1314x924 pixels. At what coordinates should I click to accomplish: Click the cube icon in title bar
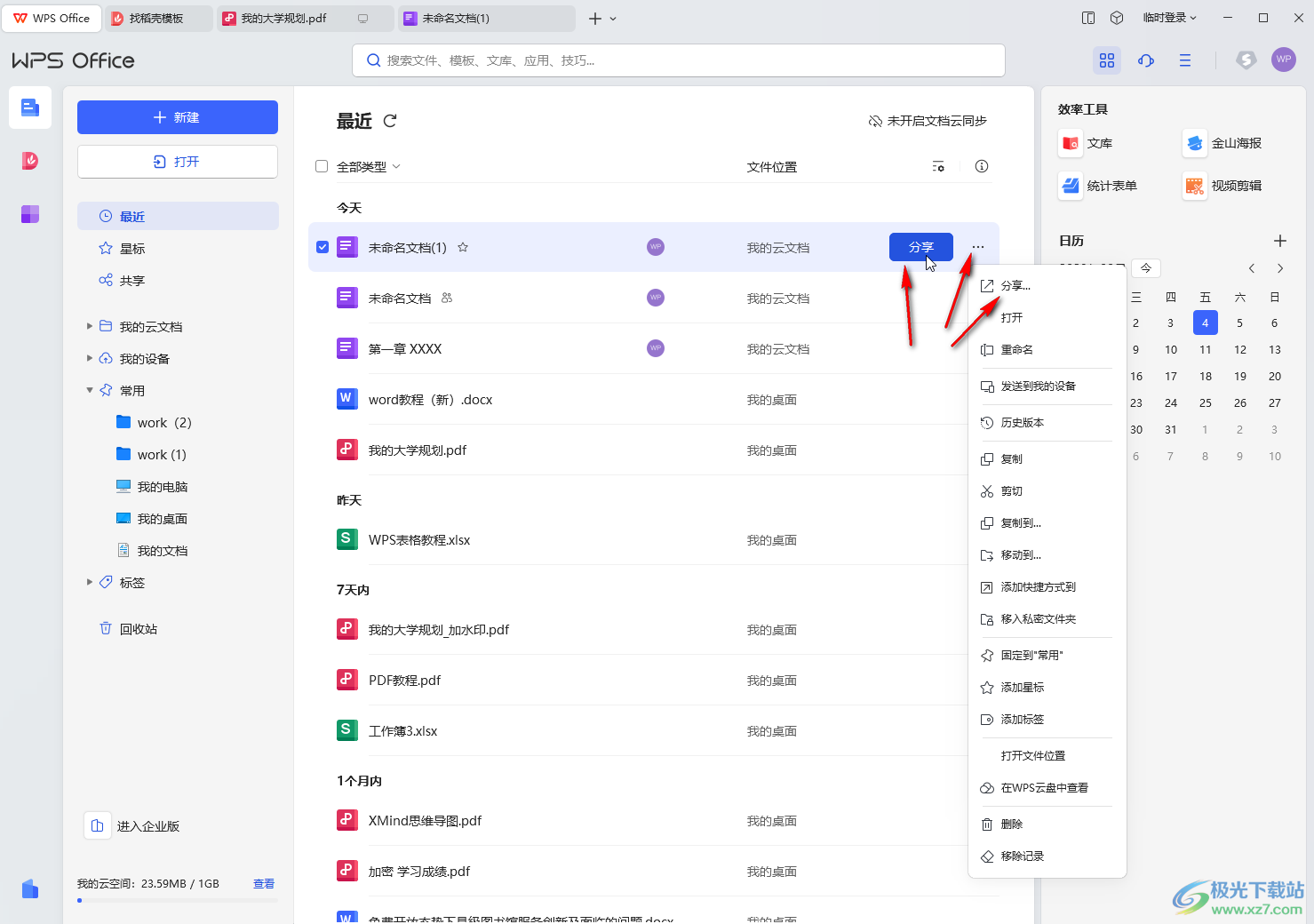click(1118, 18)
